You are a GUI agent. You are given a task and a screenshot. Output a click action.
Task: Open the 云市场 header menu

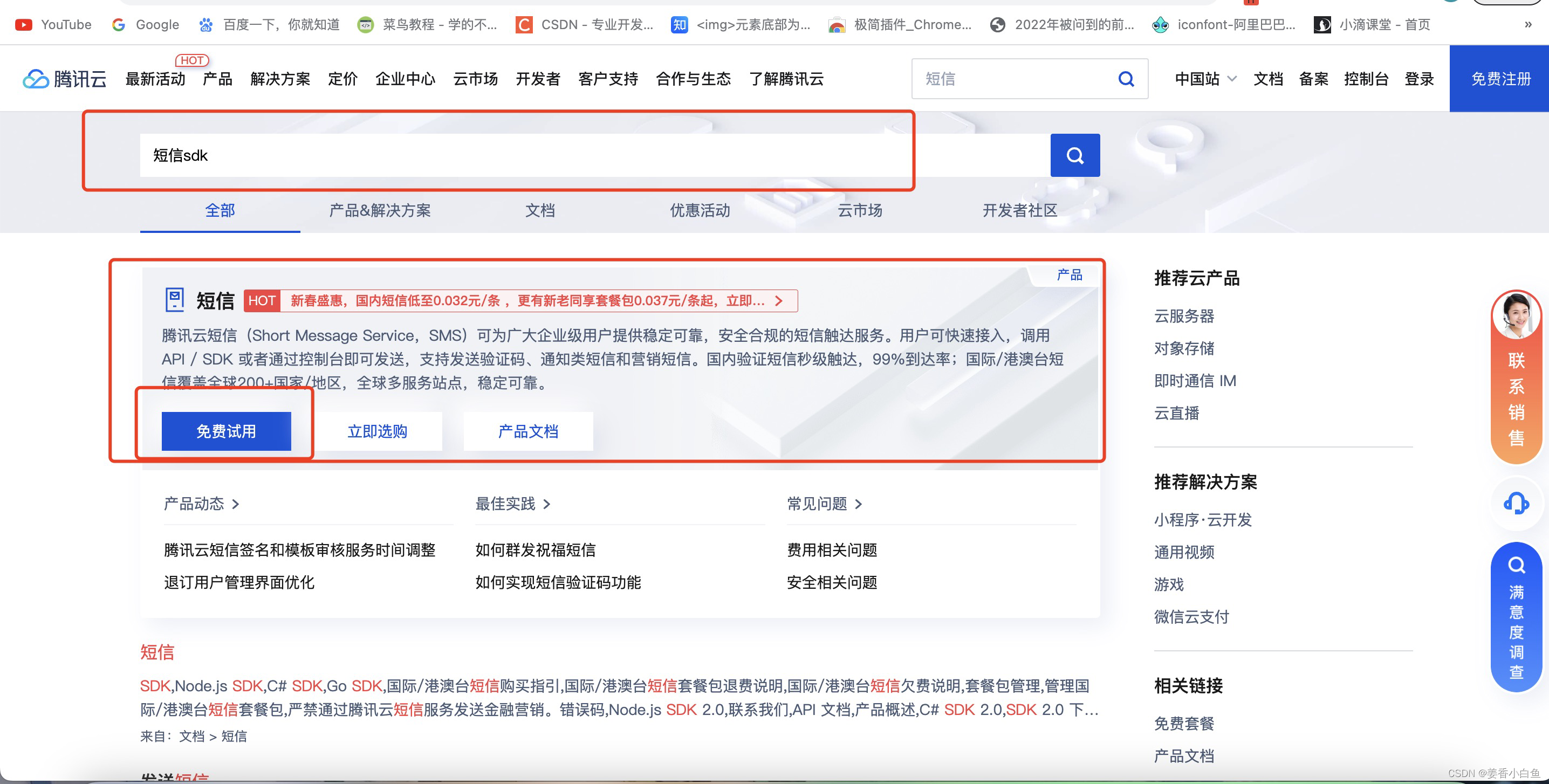click(475, 79)
